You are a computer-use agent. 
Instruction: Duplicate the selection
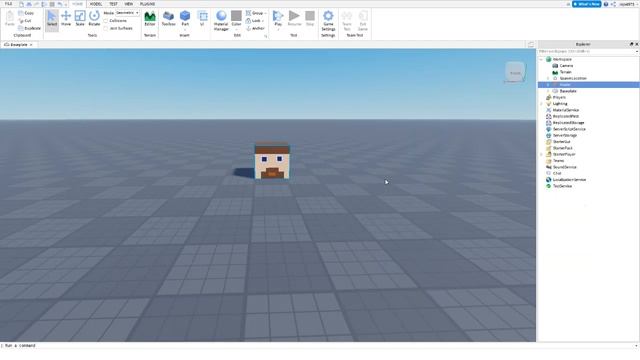(x=29, y=29)
